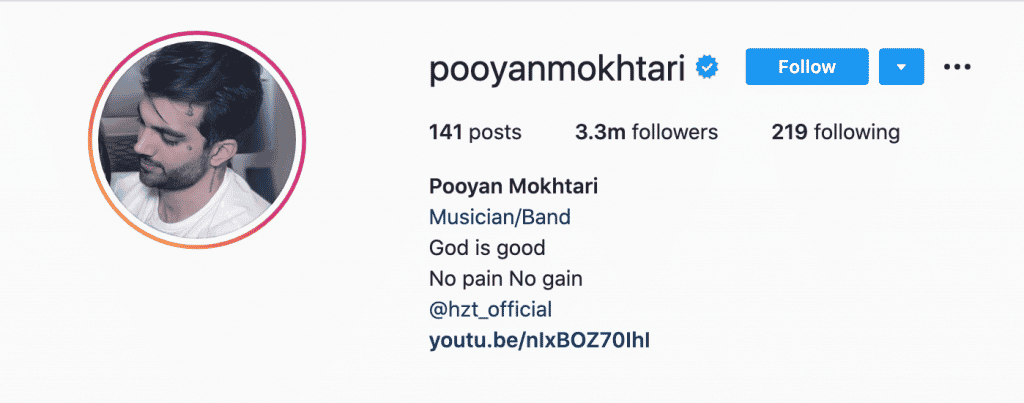Screen dimensions: 1024x403
Task: Click the blue verified badge
Action: (x=709, y=68)
